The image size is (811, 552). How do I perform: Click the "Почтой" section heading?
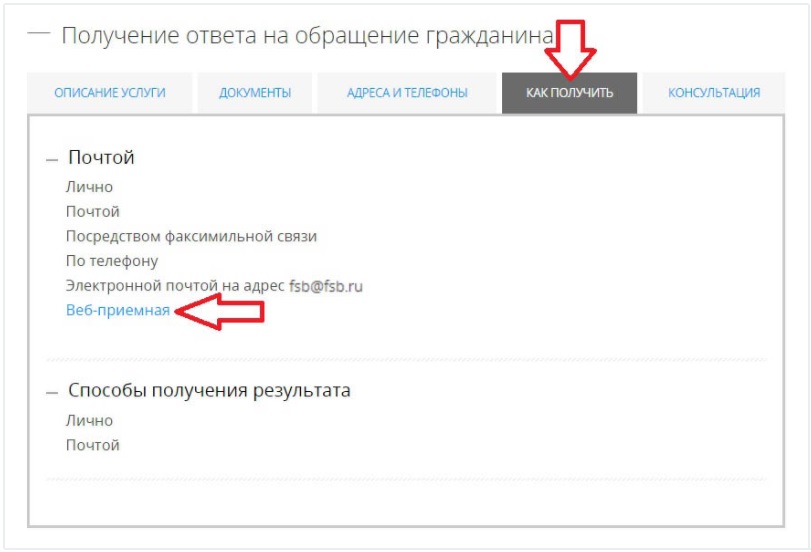[x=101, y=158]
